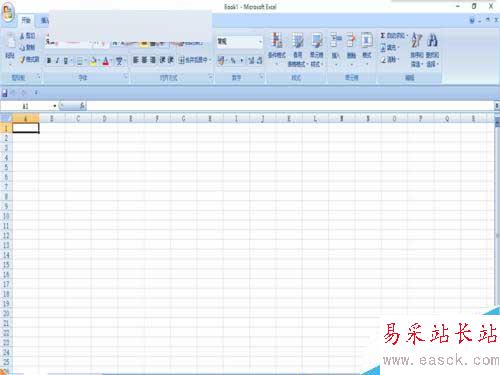Apply a cell border with Borders icon
The width and height of the screenshot is (500, 375).
click(x=80, y=61)
